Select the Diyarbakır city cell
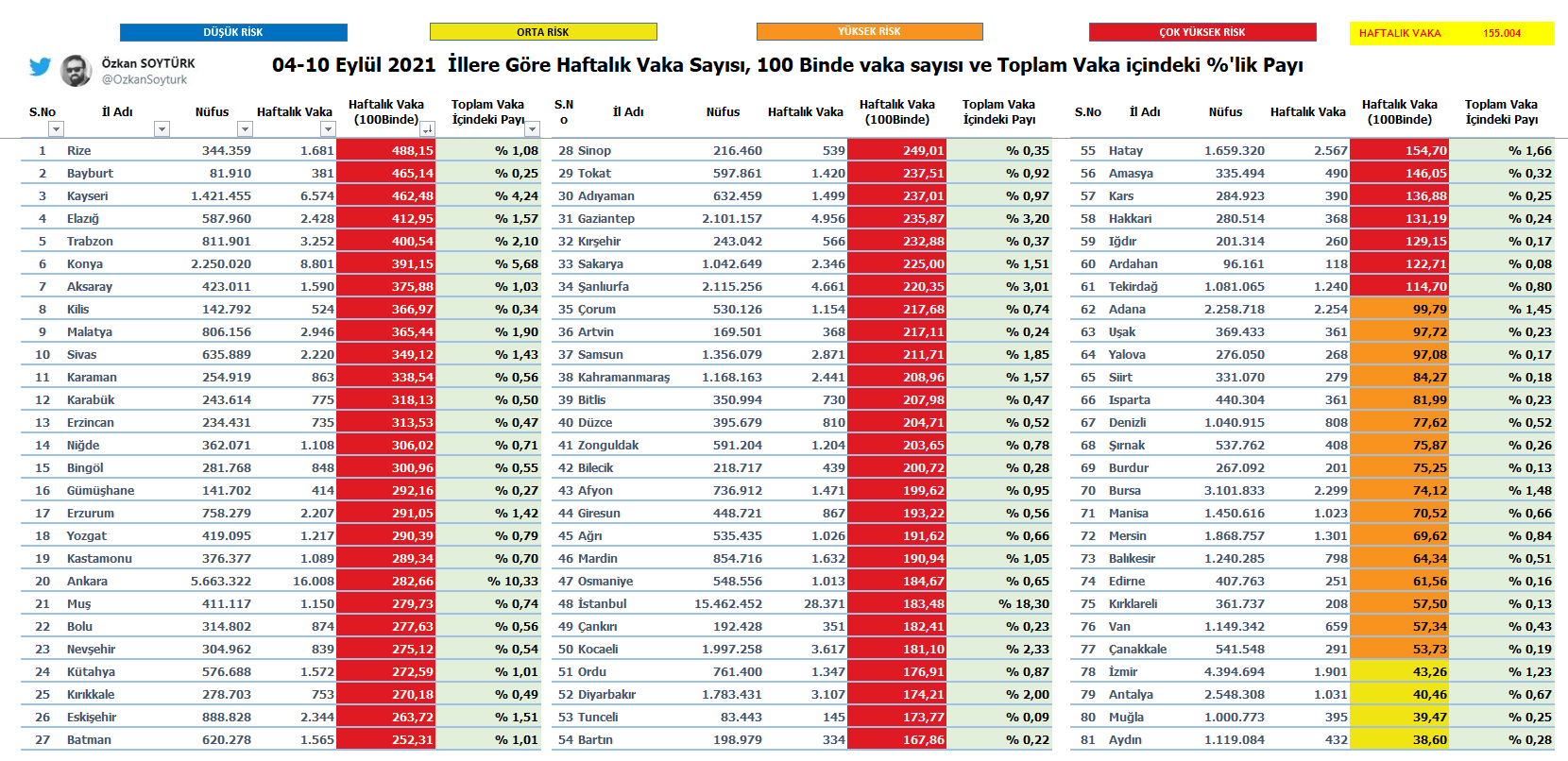The height and width of the screenshot is (761, 1568). (x=606, y=694)
